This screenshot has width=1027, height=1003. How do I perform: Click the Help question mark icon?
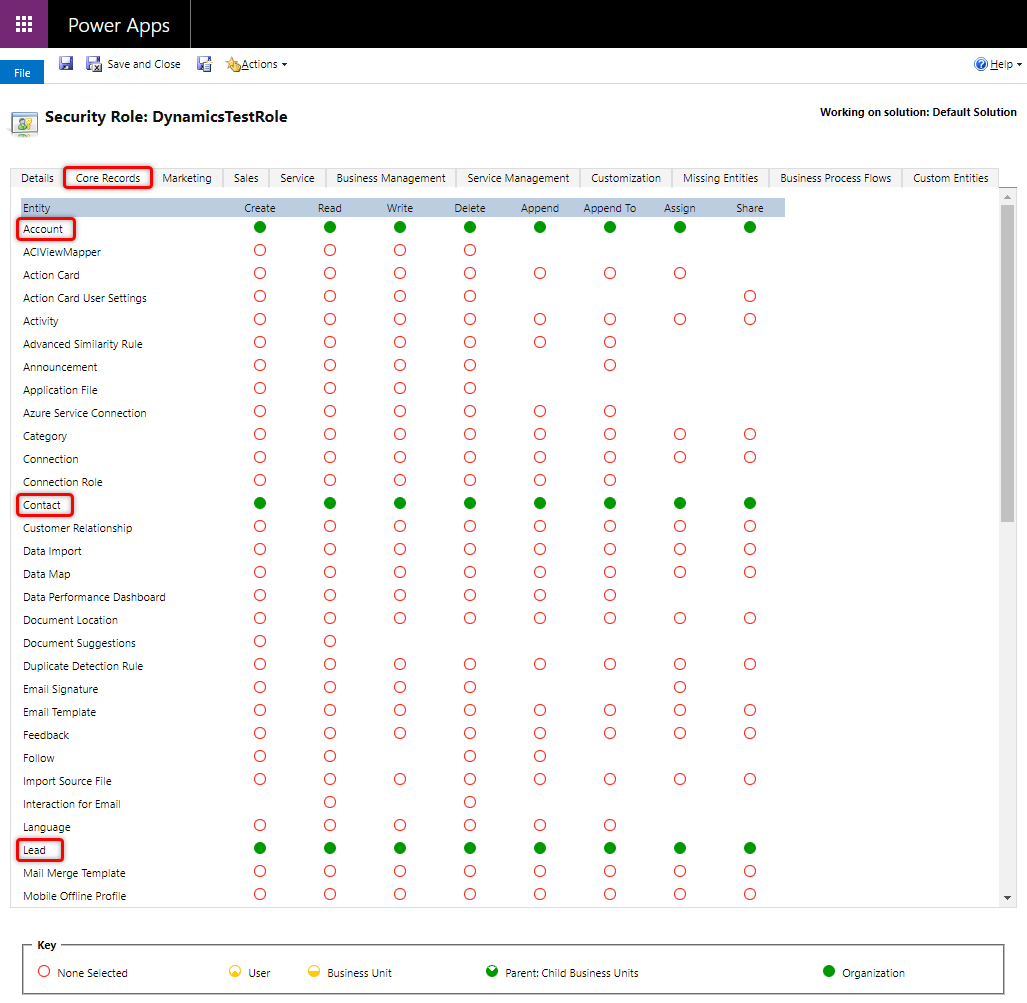[x=980, y=64]
